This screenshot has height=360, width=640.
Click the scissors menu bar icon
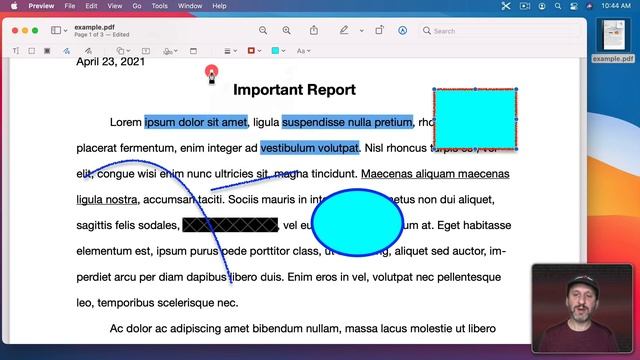point(506,6)
